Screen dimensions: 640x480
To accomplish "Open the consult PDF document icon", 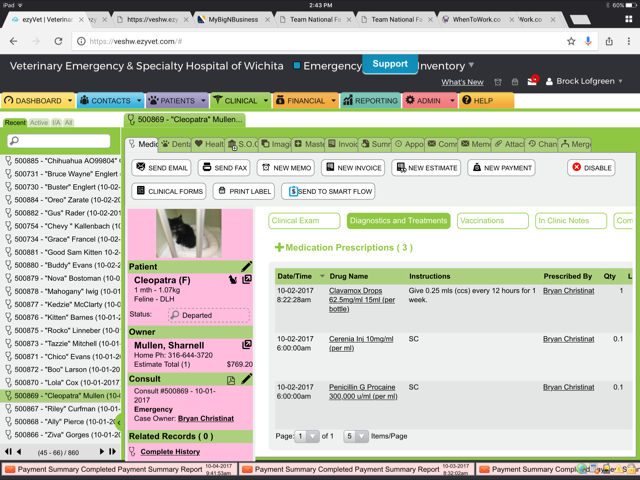I will [x=231, y=380].
